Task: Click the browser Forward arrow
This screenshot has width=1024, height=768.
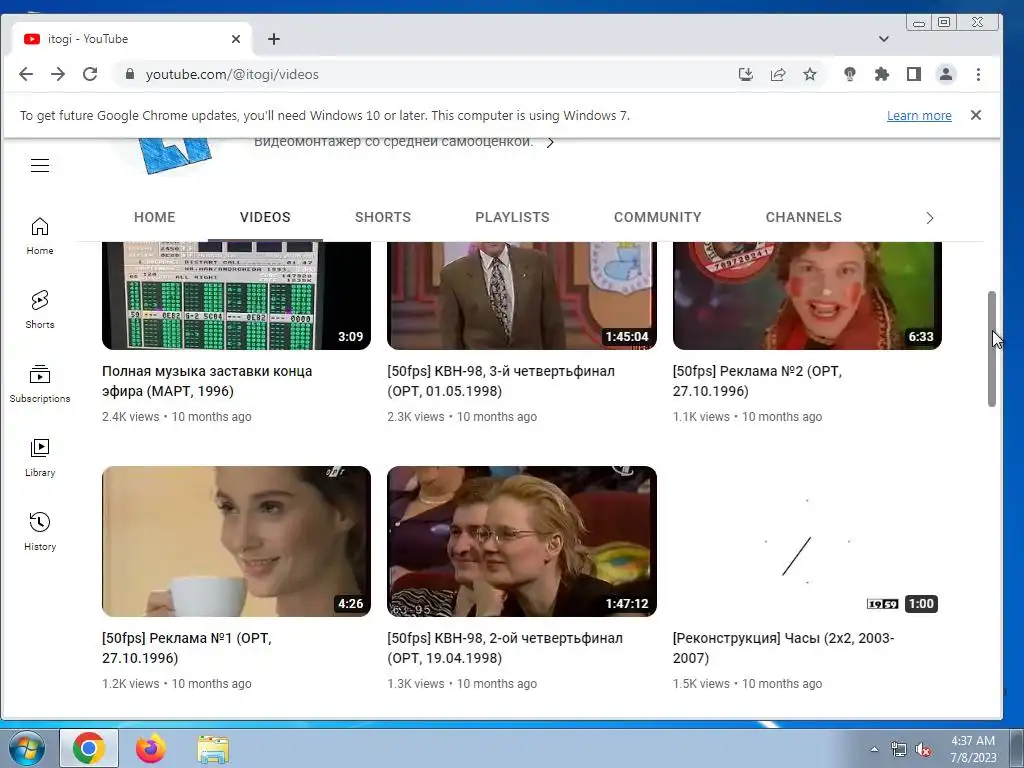Action: point(58,74)
